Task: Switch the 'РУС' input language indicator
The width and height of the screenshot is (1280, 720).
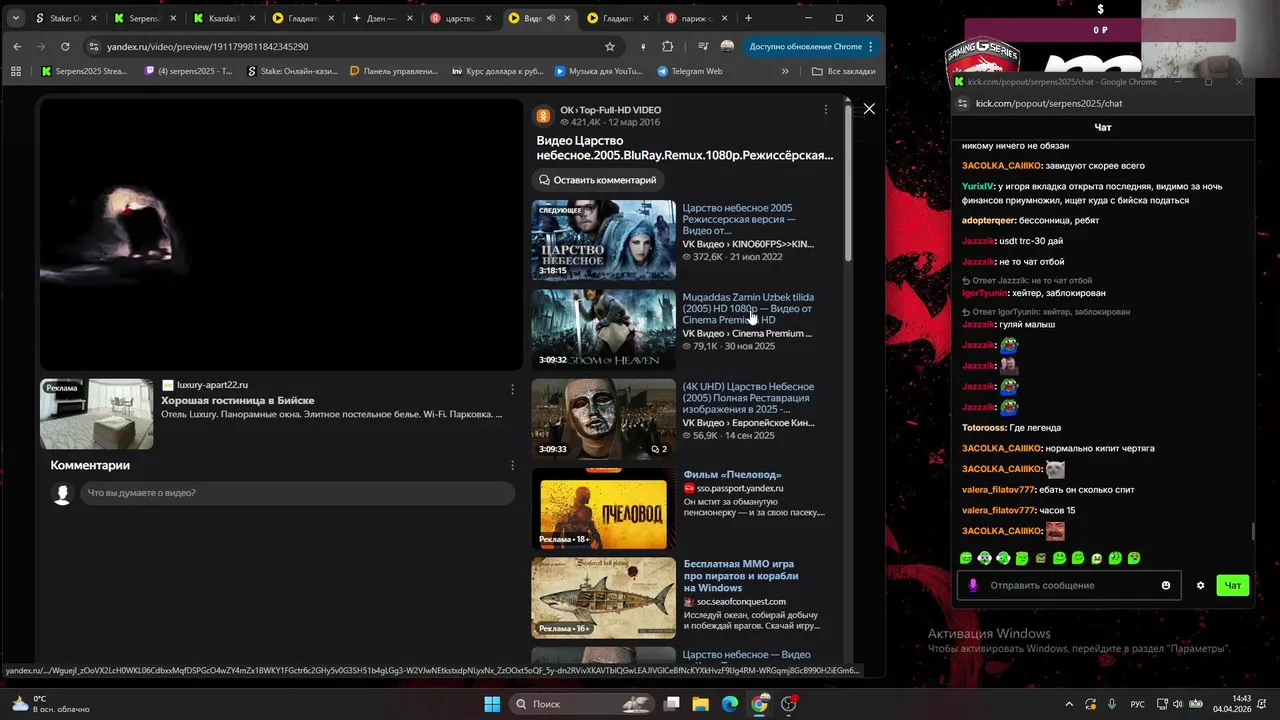Action: 1137,704
